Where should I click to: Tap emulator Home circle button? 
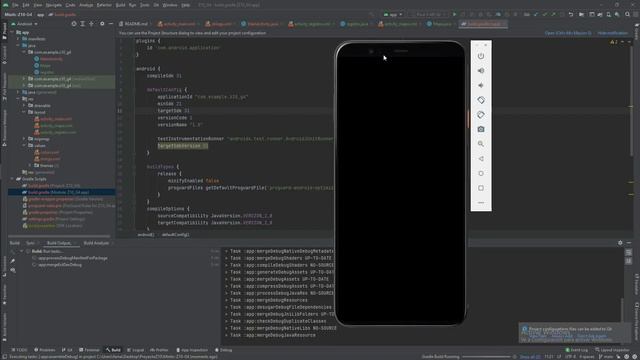coord(481,173)
